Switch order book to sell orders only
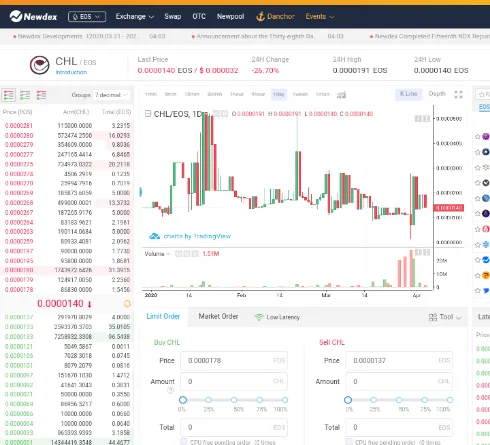The height and width of the screenshot is (445, 490). tap(41, 95)
